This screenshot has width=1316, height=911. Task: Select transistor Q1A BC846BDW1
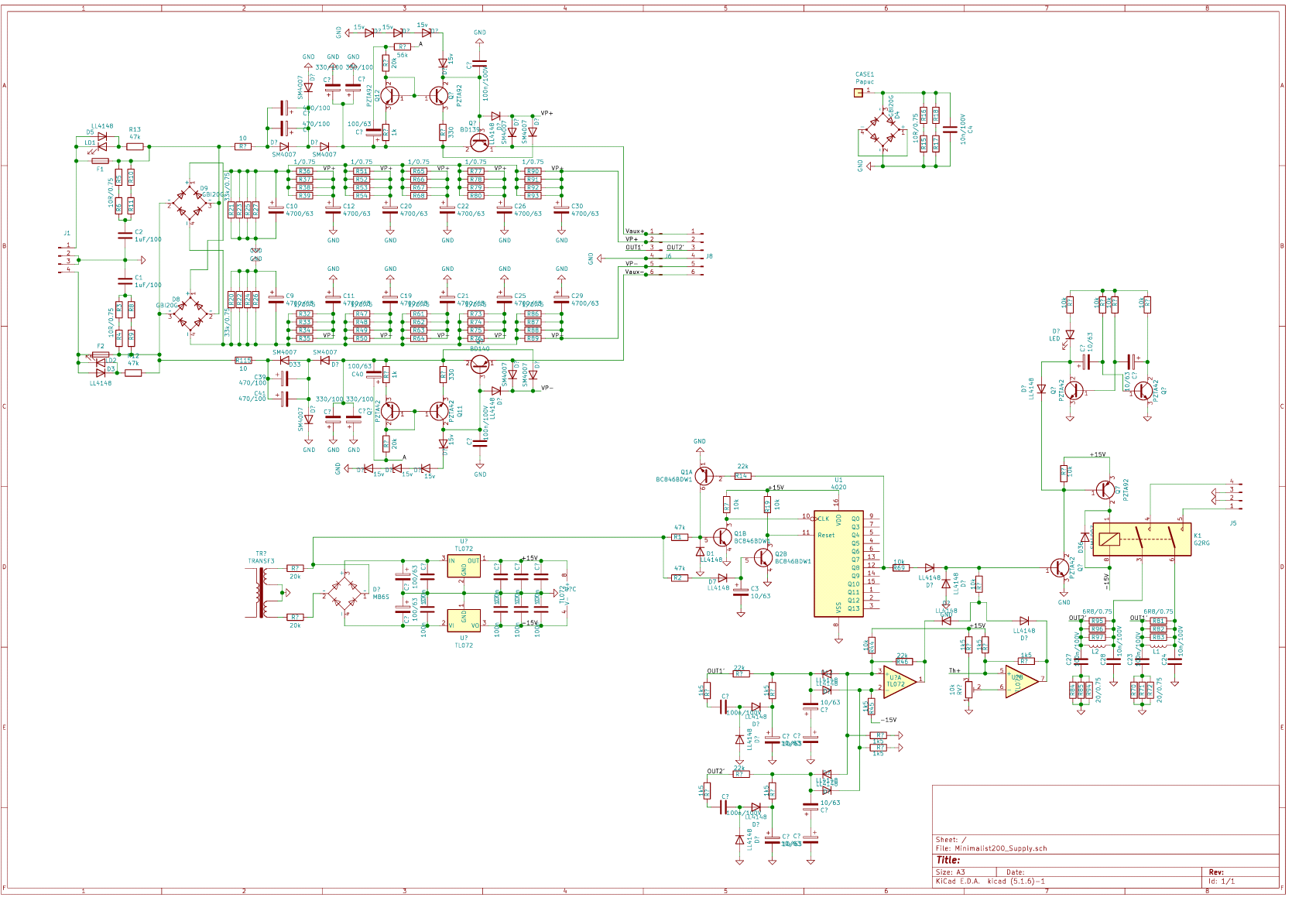[704, 474]
